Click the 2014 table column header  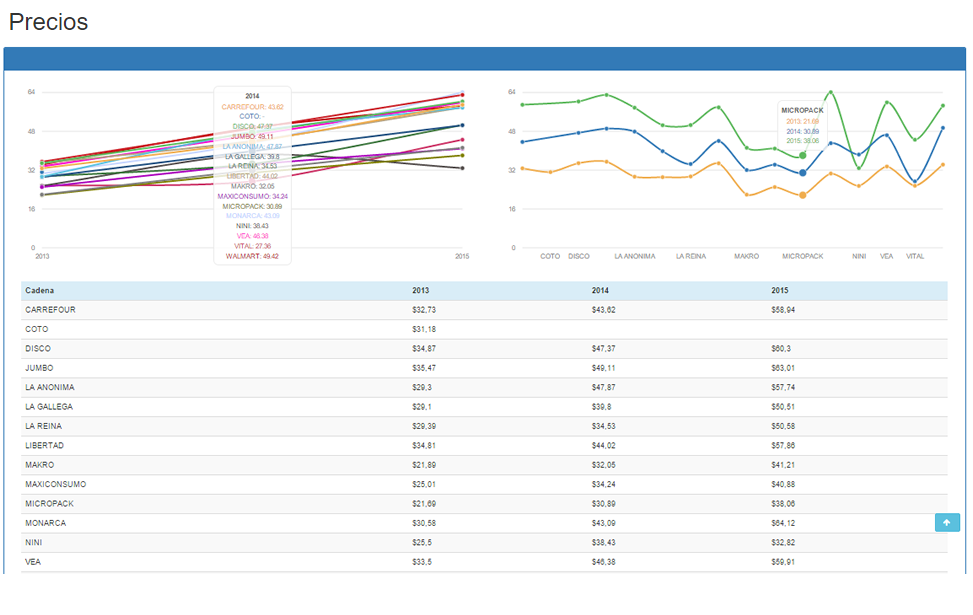pyautogui.click(x=600, y=290)
